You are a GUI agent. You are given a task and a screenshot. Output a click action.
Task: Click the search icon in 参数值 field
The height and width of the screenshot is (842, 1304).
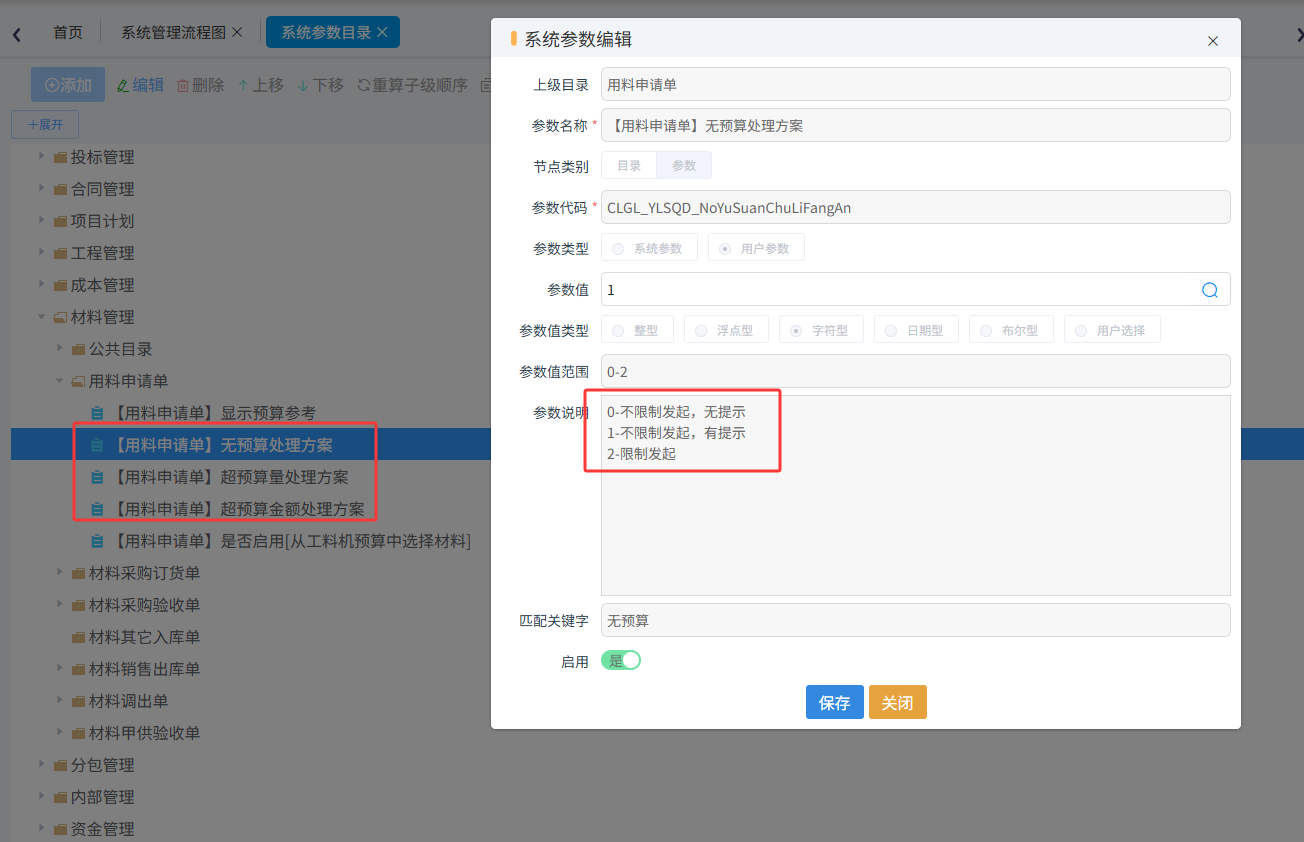(1209, 290)
